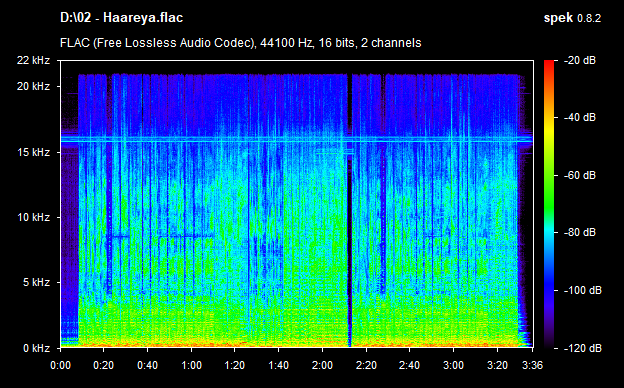Click the 3:00 time axis marker
Viewport: 624px width, 388px height.
[453, 365]
